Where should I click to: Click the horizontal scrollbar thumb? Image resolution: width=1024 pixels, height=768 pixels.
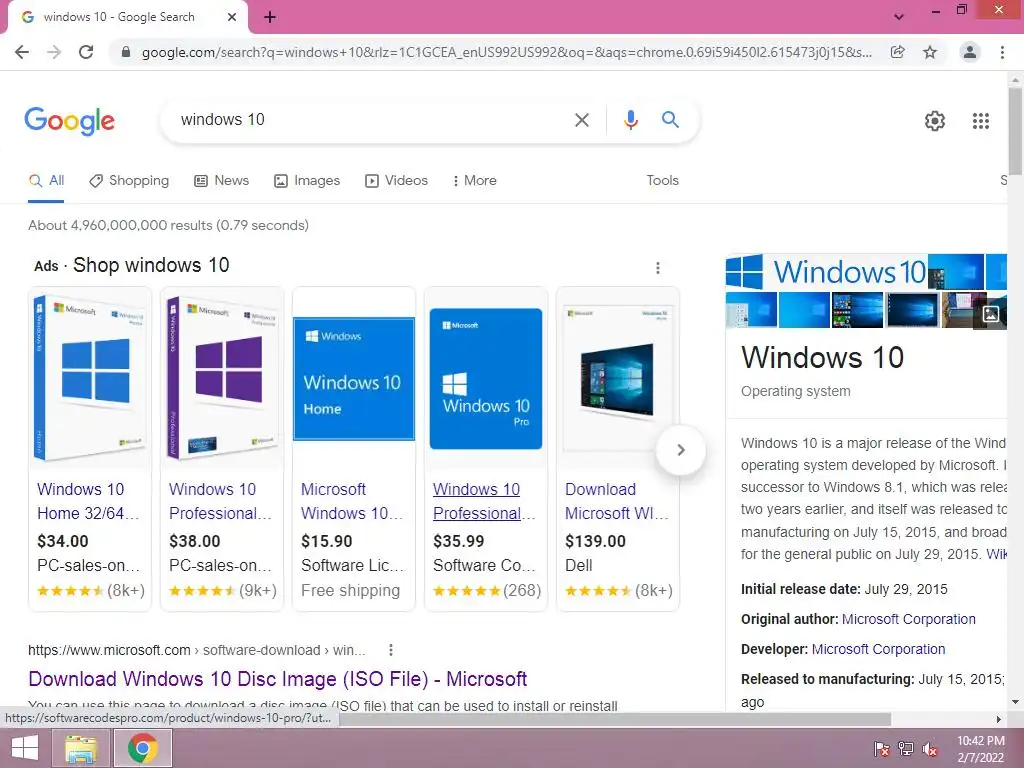tap(614, 719)
